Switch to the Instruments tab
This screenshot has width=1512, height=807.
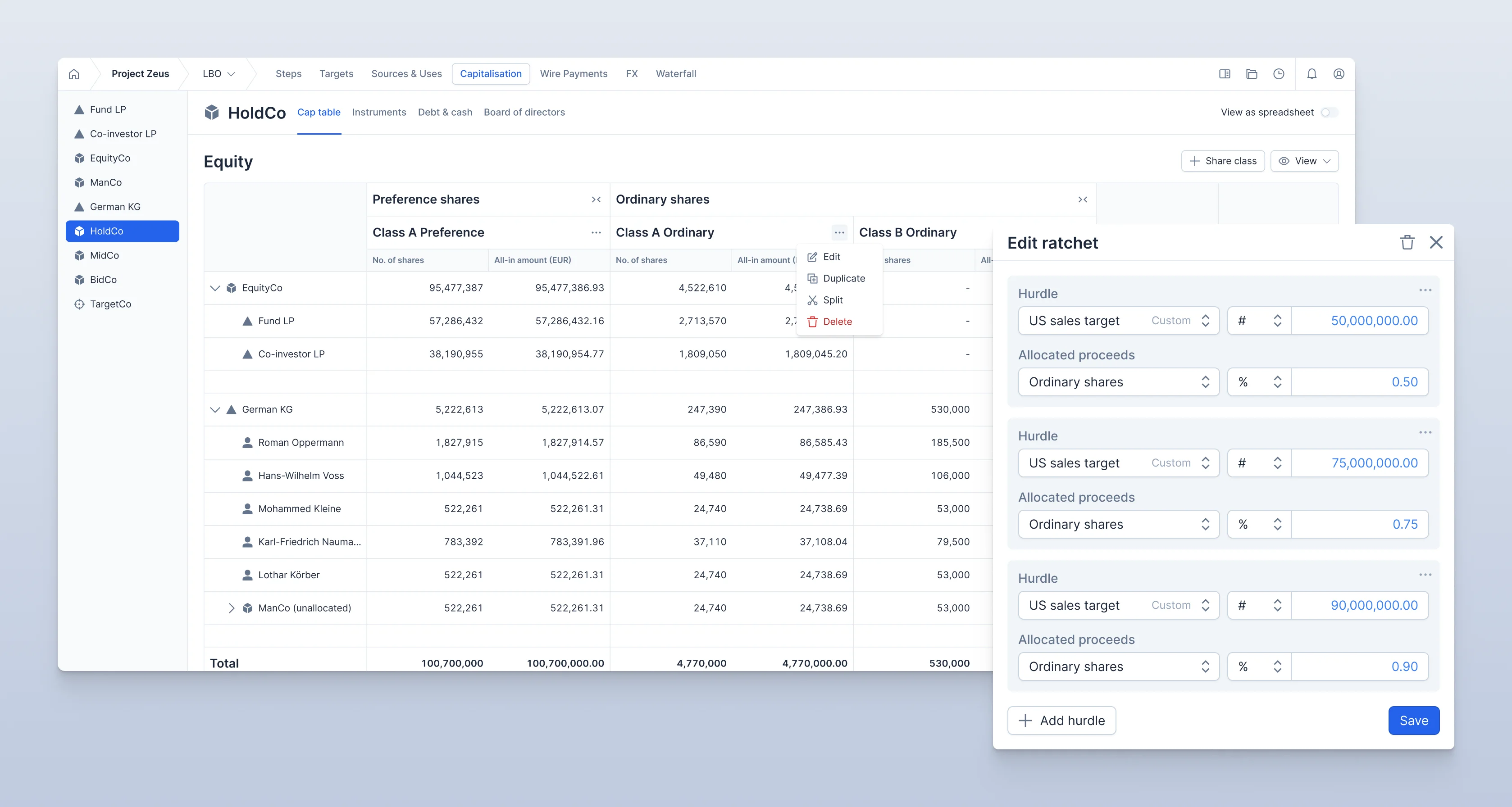coord(379,112)
